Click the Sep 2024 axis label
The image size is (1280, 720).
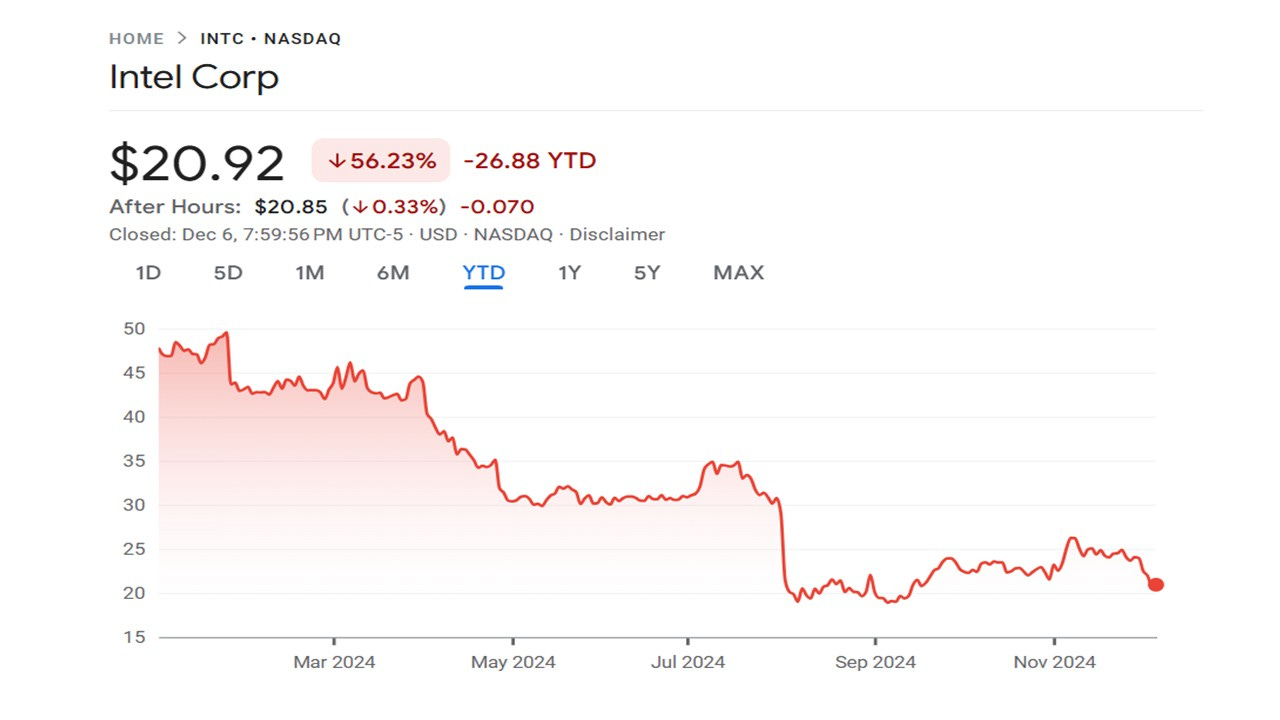pyautogui.click(x=875, y=662)
